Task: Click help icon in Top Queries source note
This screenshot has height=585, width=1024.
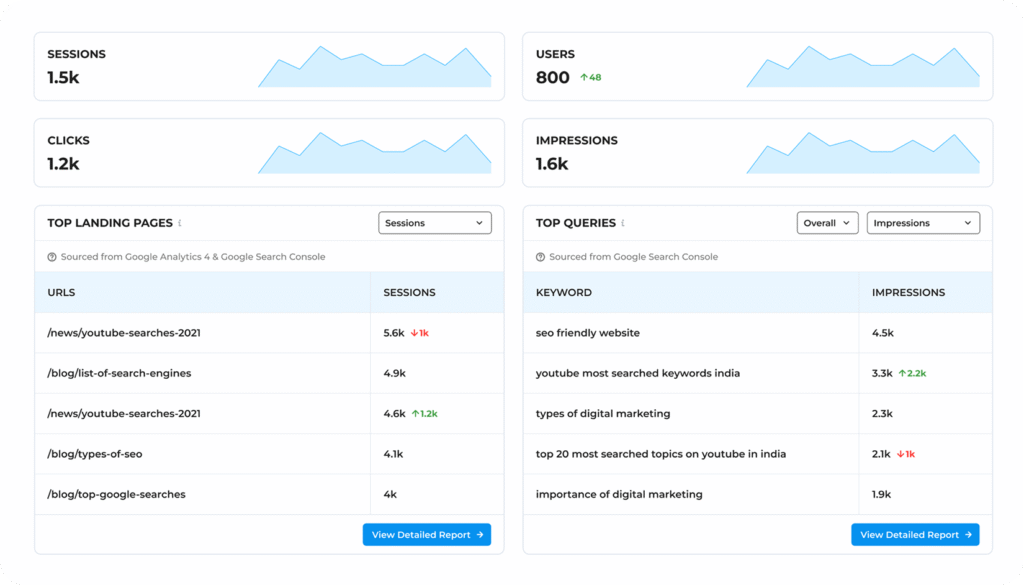Action: pos(541,257)
